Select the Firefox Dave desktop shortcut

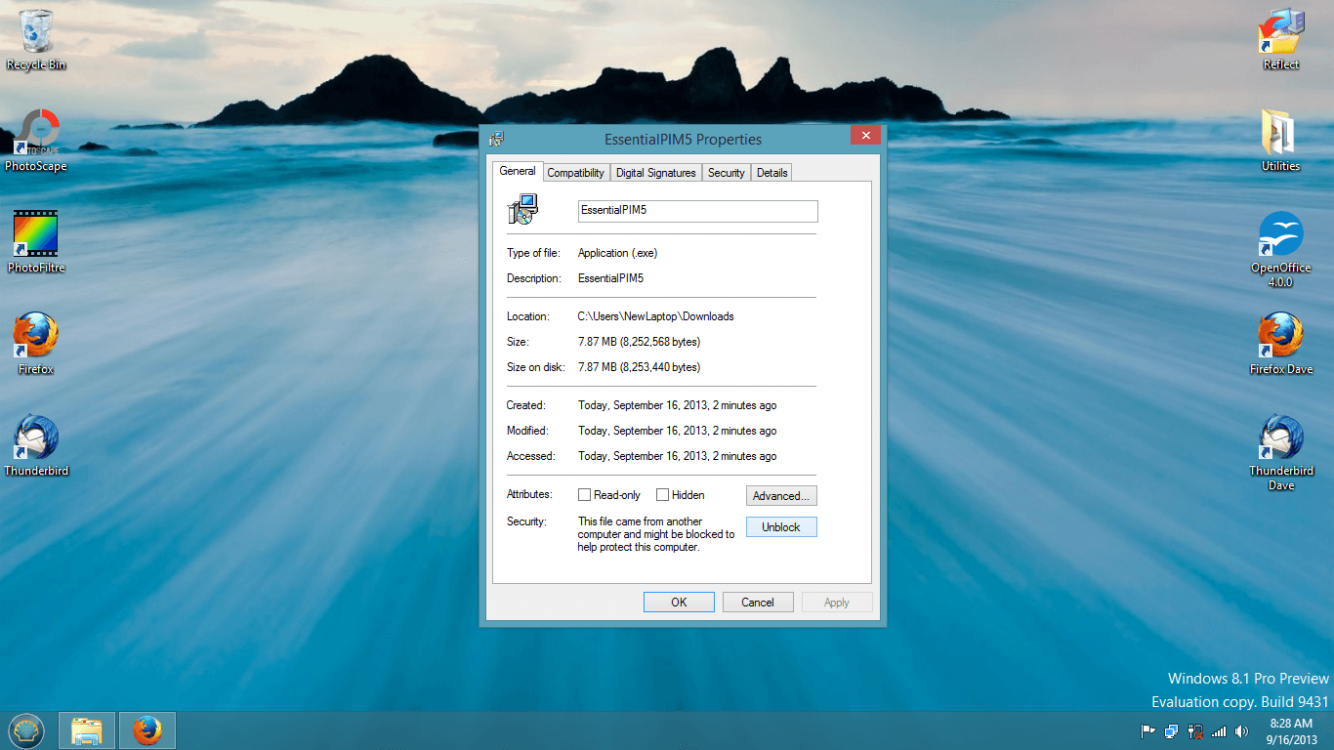(x=1281, y=344)
